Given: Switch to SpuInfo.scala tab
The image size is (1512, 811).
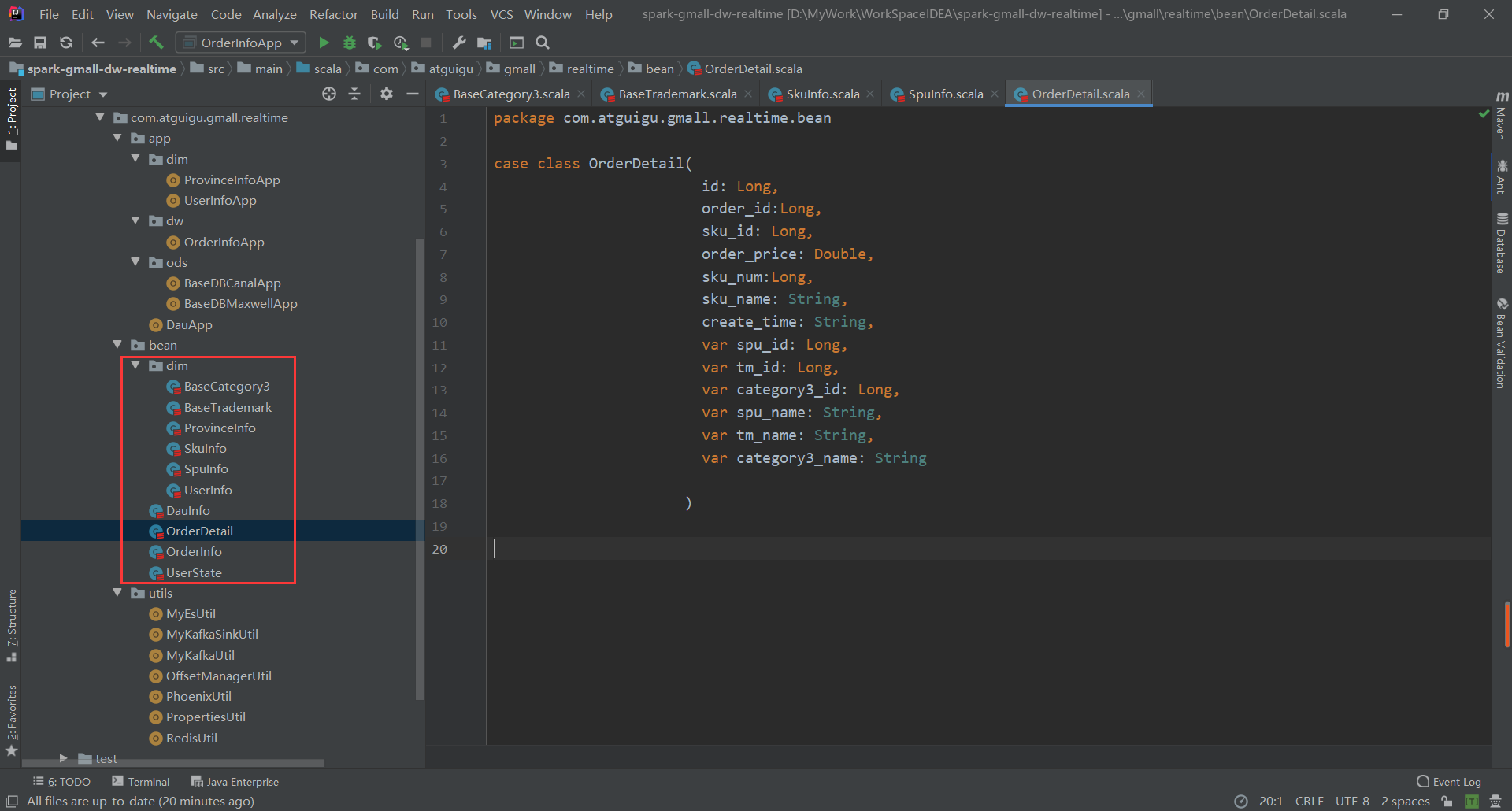Looking at the screenshot, I should (x=945, y=94).
